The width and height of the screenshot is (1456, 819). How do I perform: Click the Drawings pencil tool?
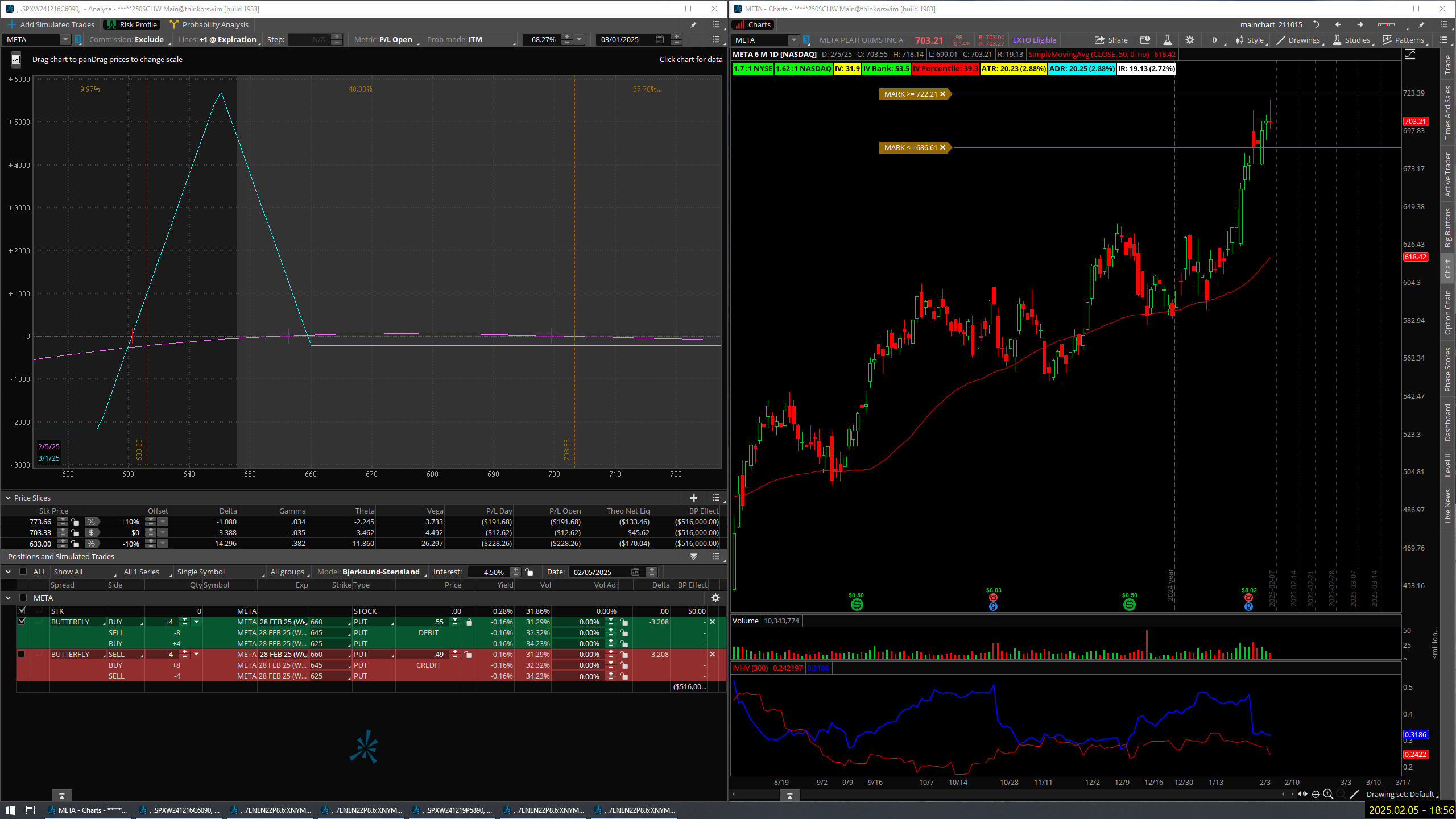pos(1297,40)
